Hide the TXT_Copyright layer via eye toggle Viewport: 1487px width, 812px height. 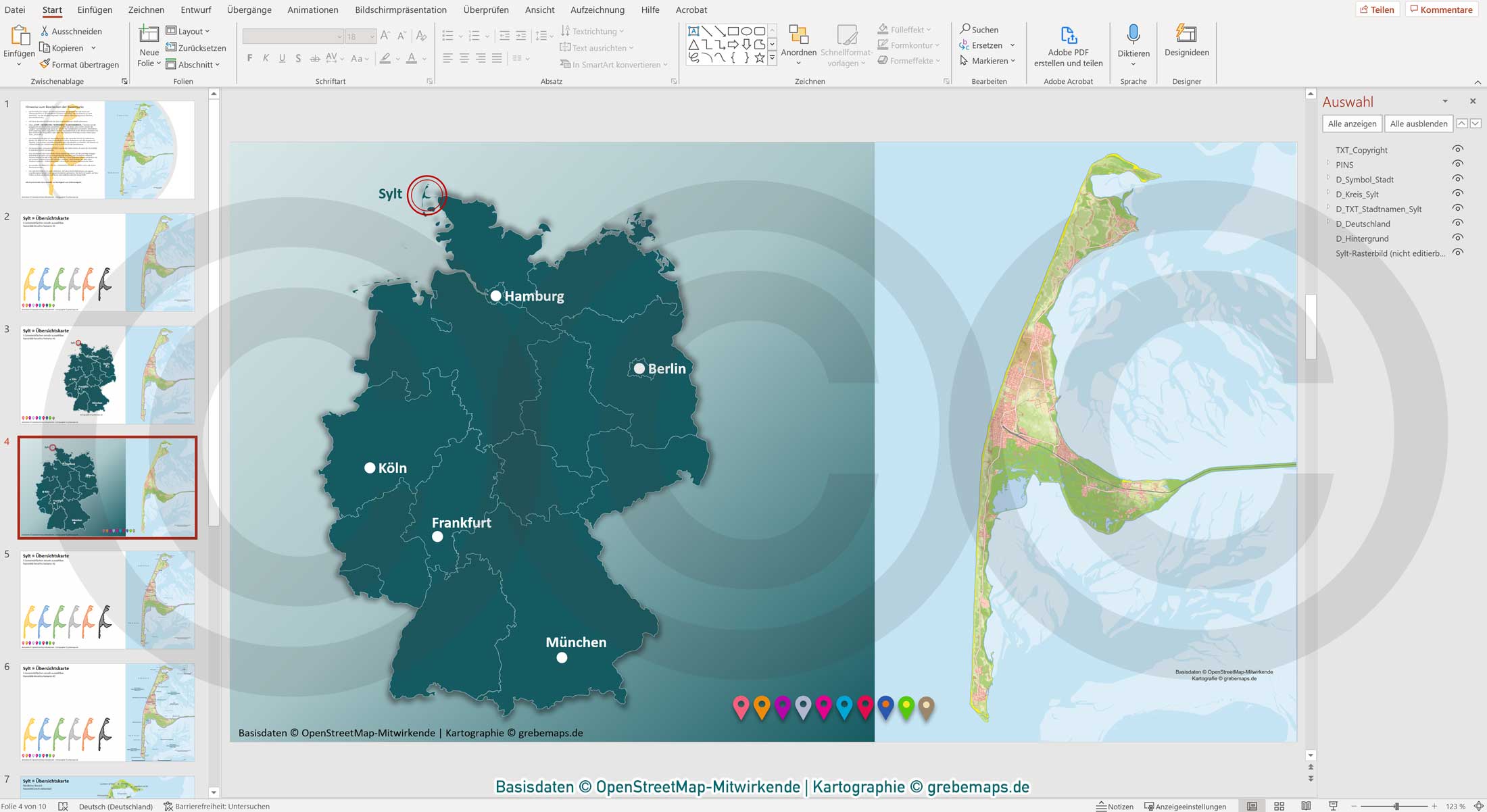pyautogui.click(x=1458, y=149)
